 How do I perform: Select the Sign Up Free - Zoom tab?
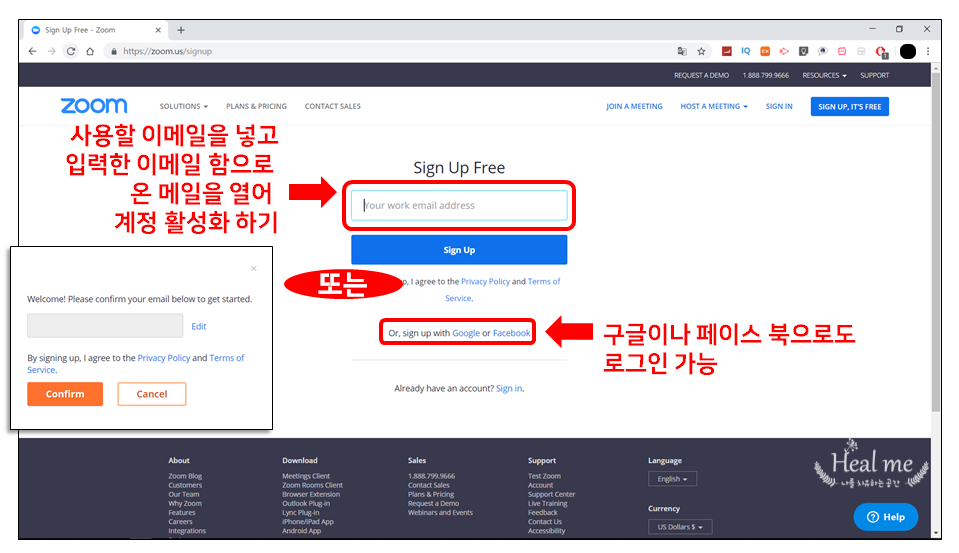point(95,30)
